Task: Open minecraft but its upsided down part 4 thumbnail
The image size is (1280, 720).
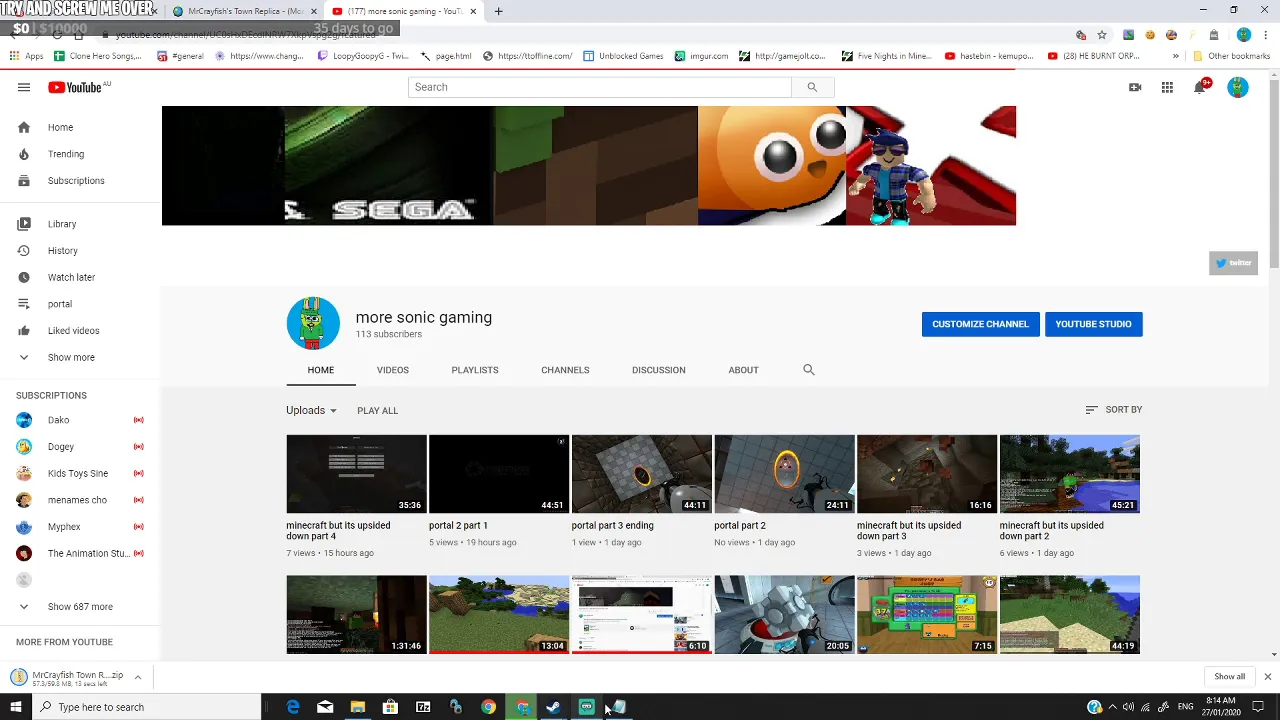Action: pos(356,474)
